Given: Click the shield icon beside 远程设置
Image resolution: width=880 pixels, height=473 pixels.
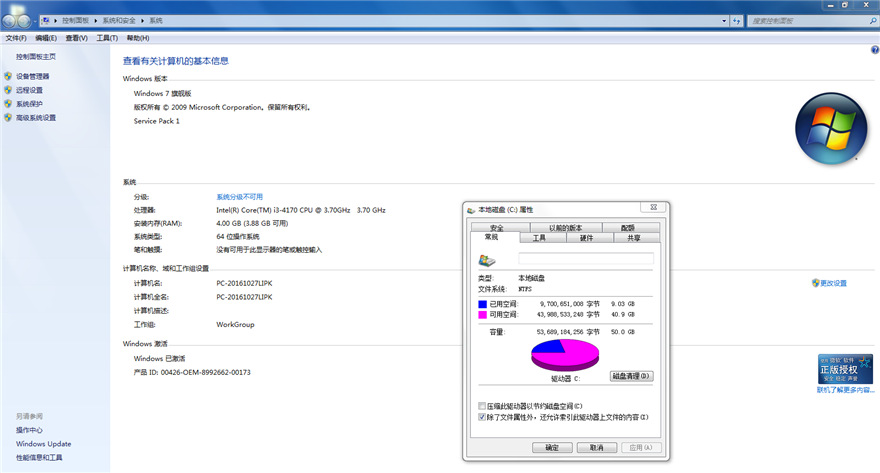Looking at the screenshot, I should pos(8,90).
